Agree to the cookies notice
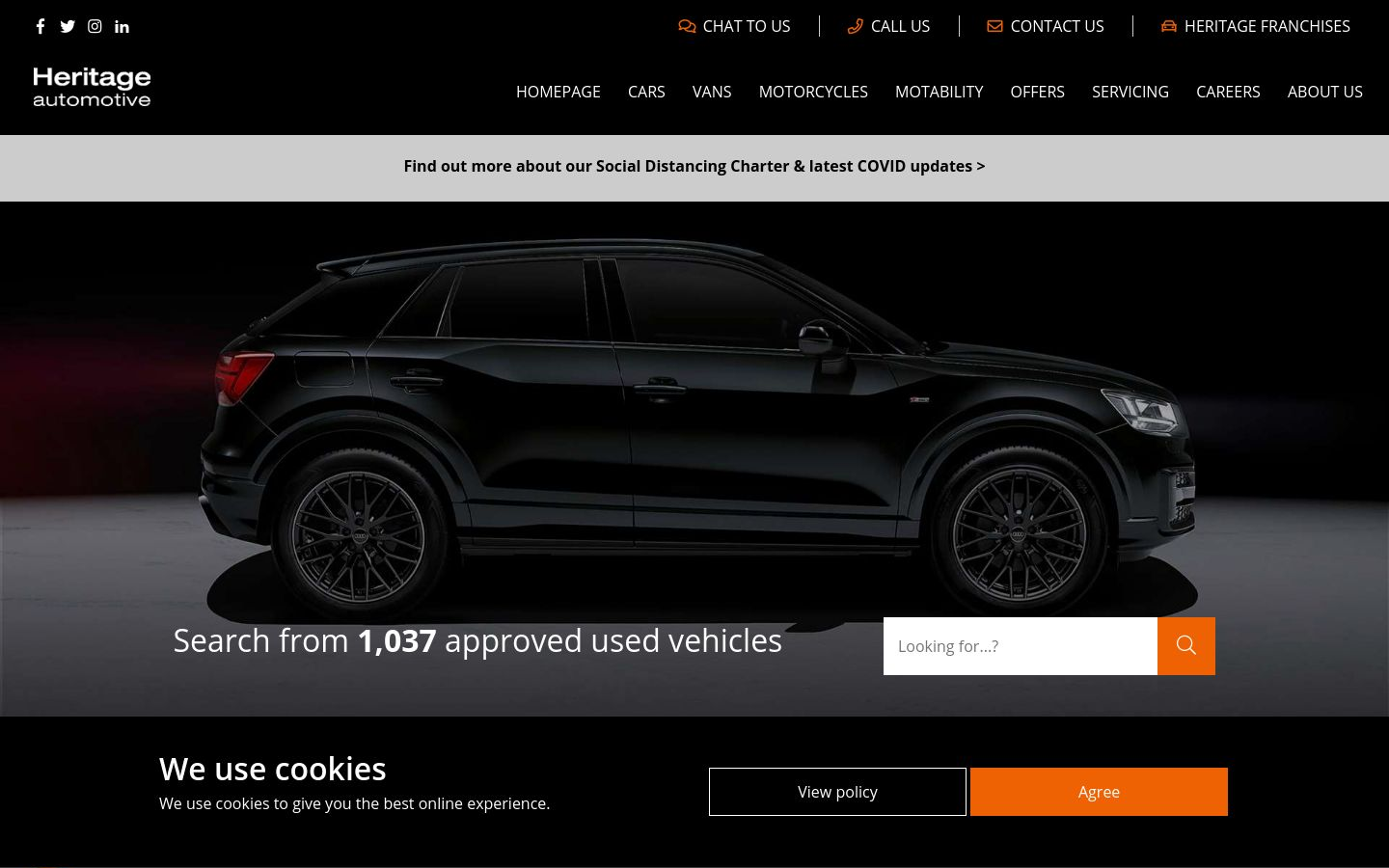The height and width of the screenshot is (868, 1389). (1099, 792)
